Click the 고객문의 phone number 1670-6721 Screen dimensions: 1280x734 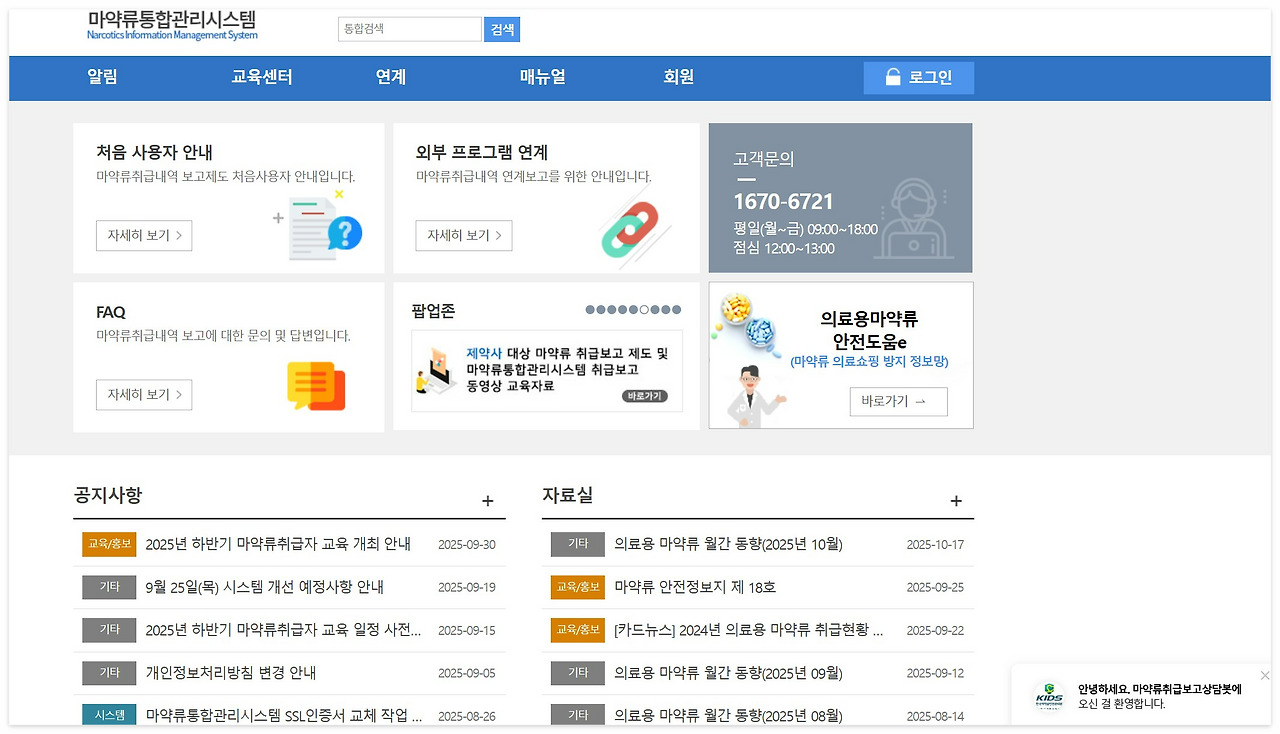point(783,202)
